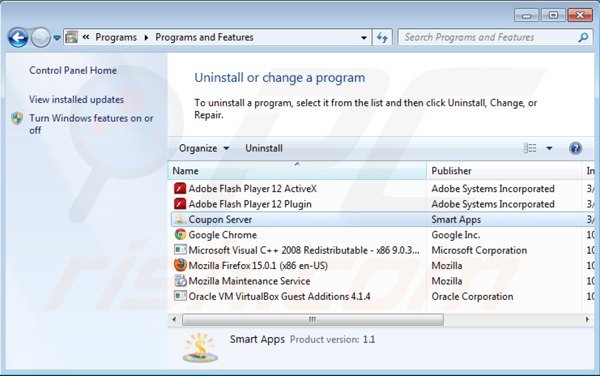The height and width of the screenshot is (376, 600).
Task: Click the magnifier search icon
Action: click(x=583, y=37)
